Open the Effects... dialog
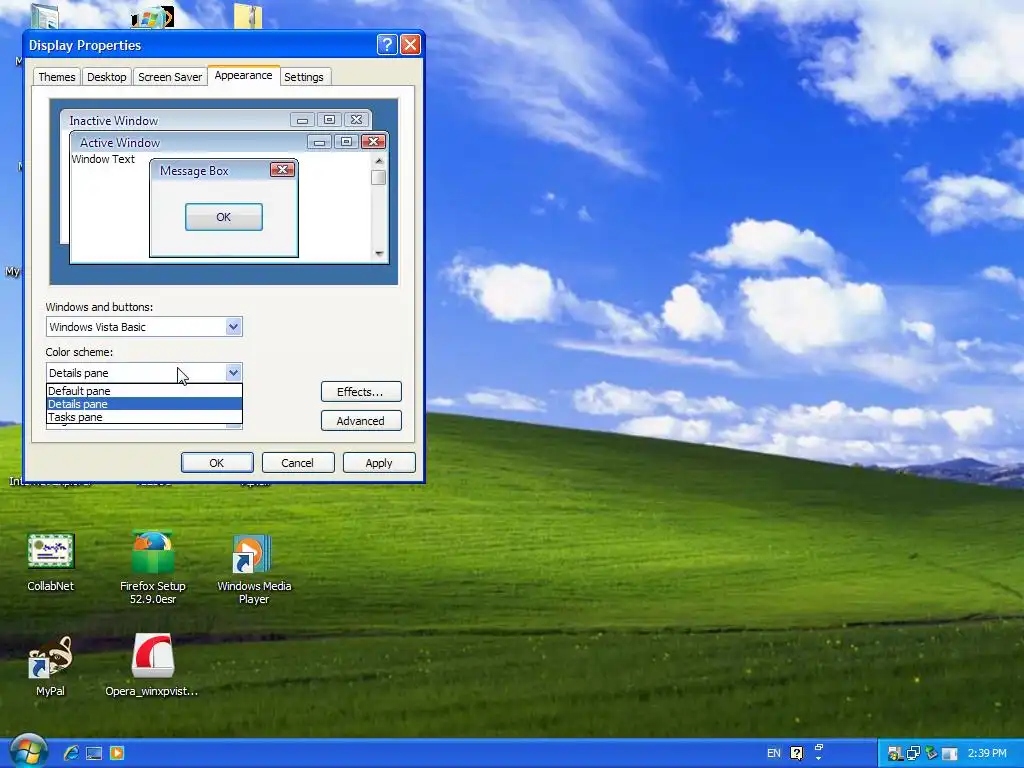This screenshot has height=768, width=1024. click(361, 392)
